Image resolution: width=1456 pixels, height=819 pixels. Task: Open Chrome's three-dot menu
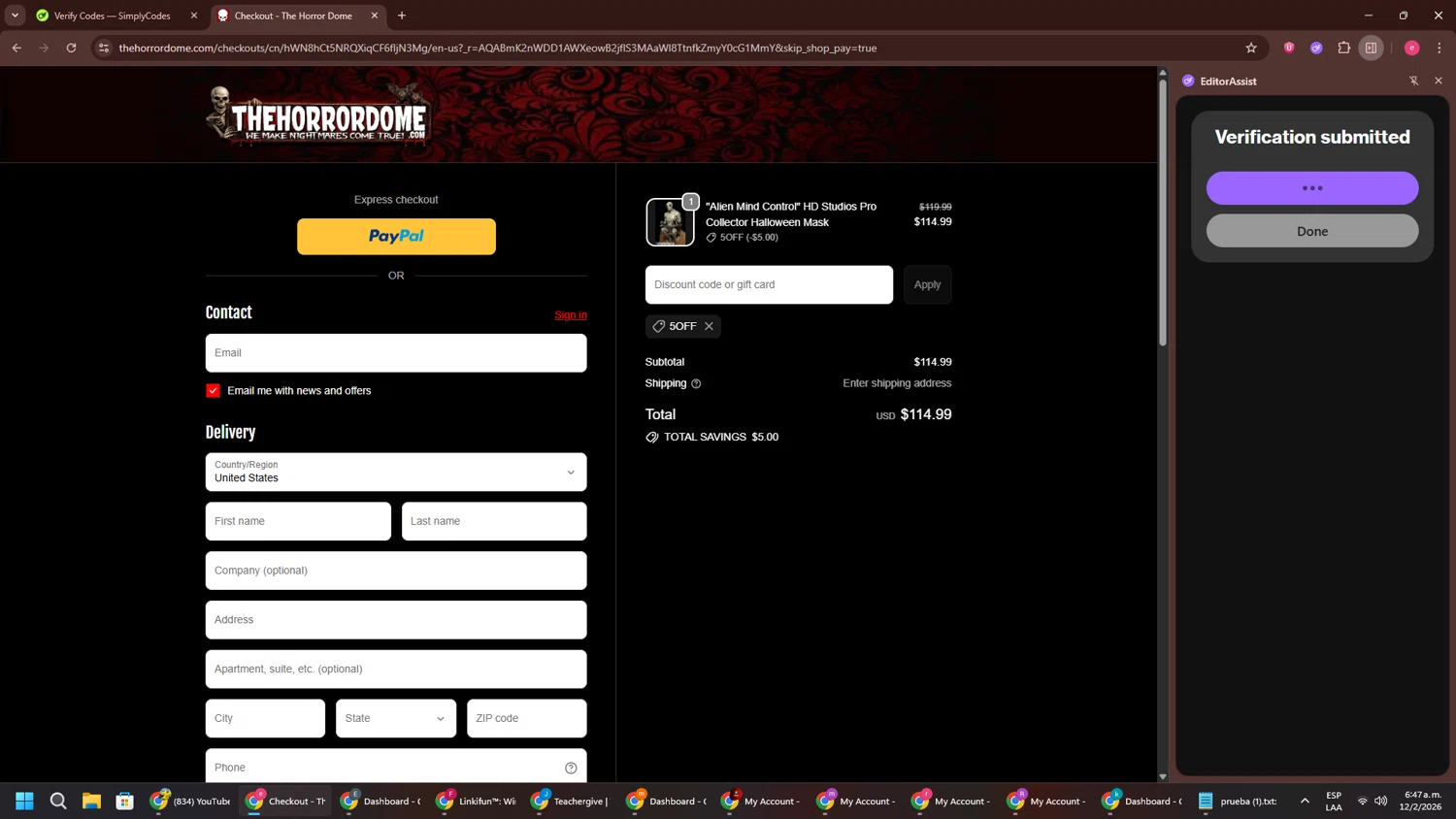(x=1439, y=48)
